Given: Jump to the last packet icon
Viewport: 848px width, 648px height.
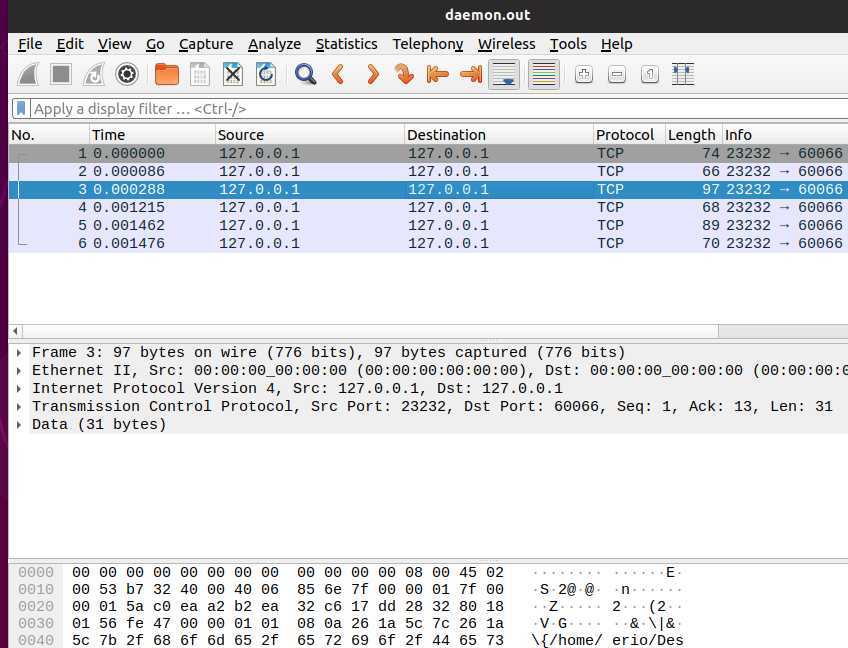Looking at the screenshot, I should [471, 74].
